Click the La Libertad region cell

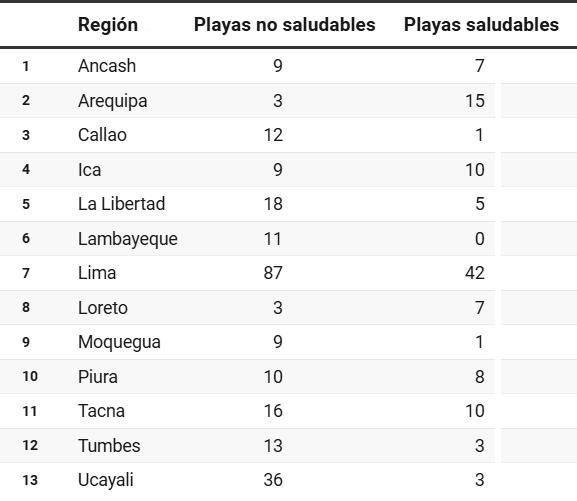(x=121, y=204)
